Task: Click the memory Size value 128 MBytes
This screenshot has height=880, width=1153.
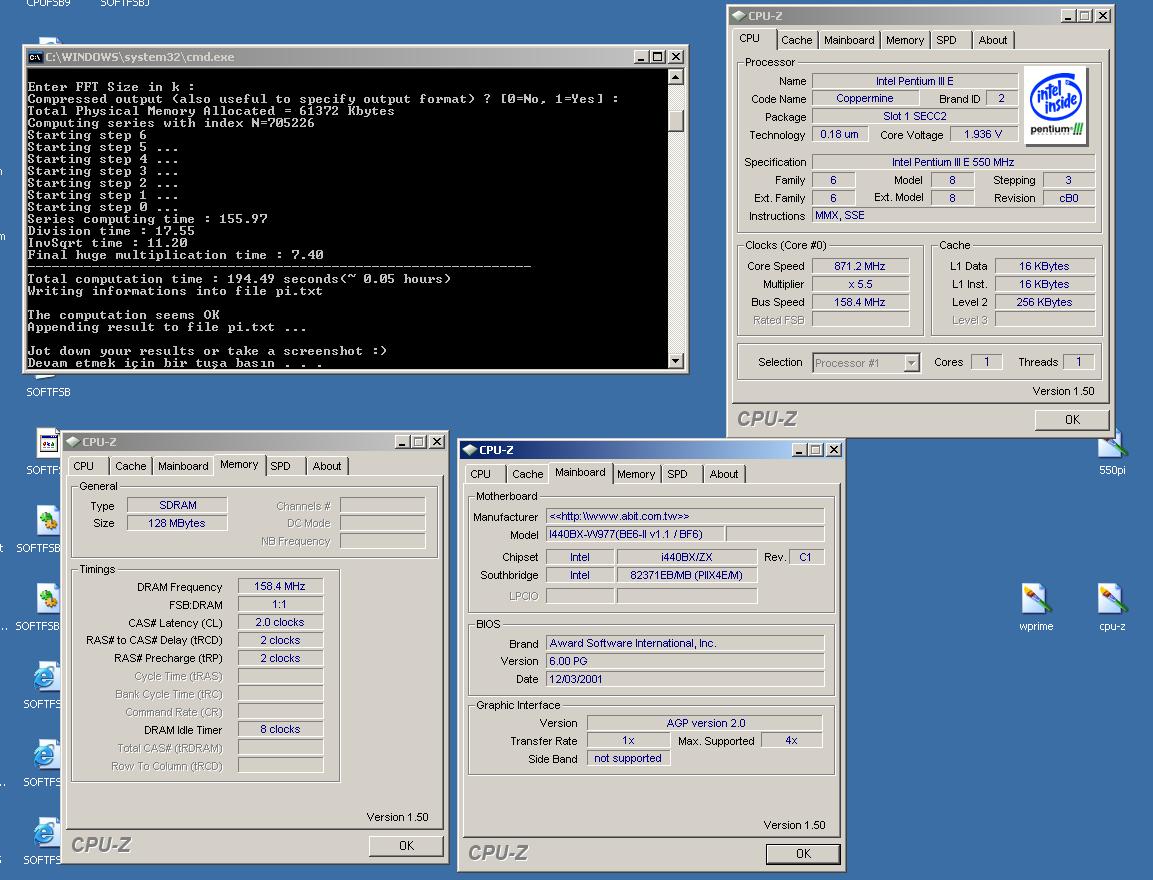Action: tap(177, 523)
